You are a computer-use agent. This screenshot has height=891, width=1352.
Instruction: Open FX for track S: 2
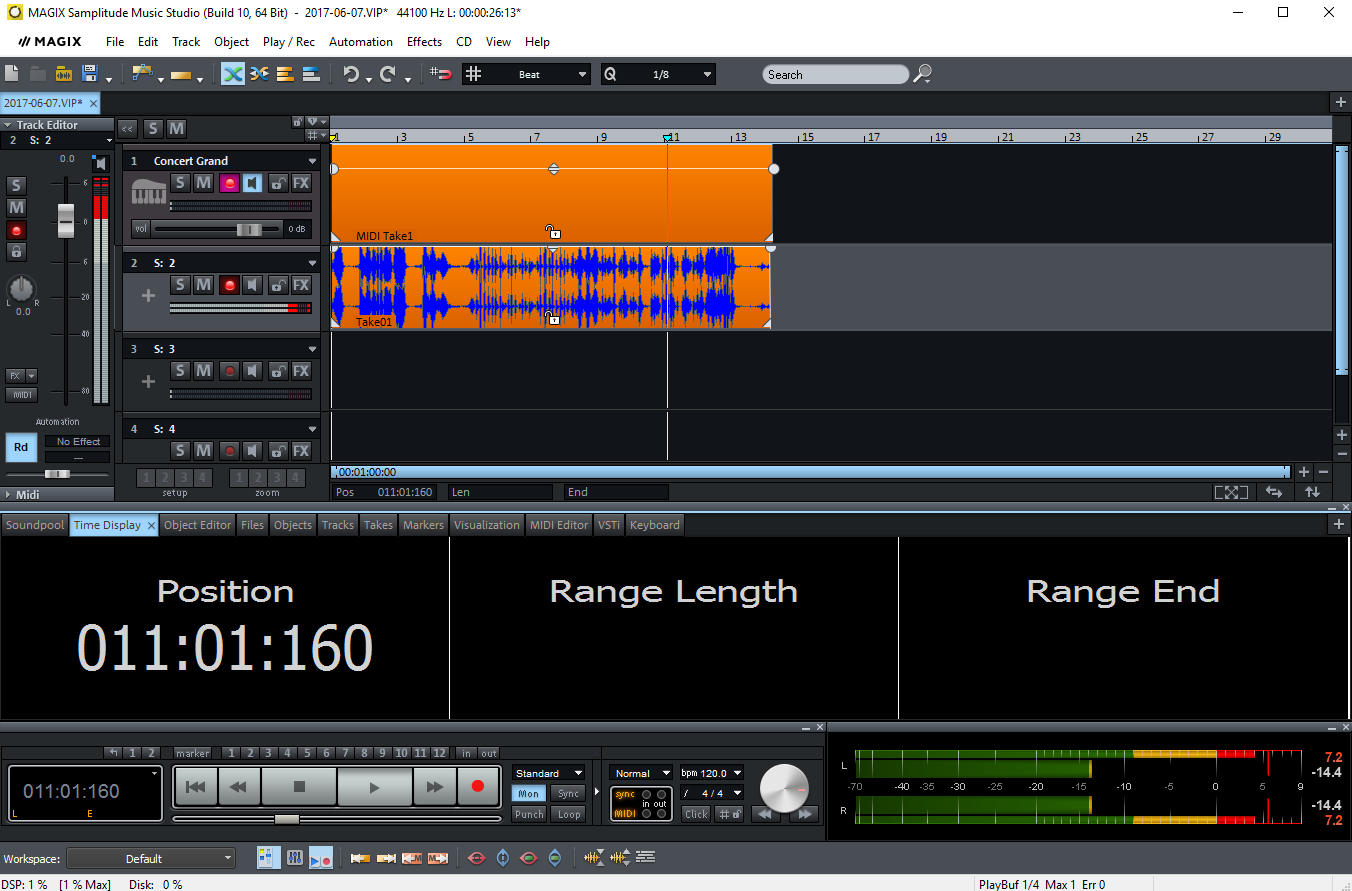coord(301,285)
